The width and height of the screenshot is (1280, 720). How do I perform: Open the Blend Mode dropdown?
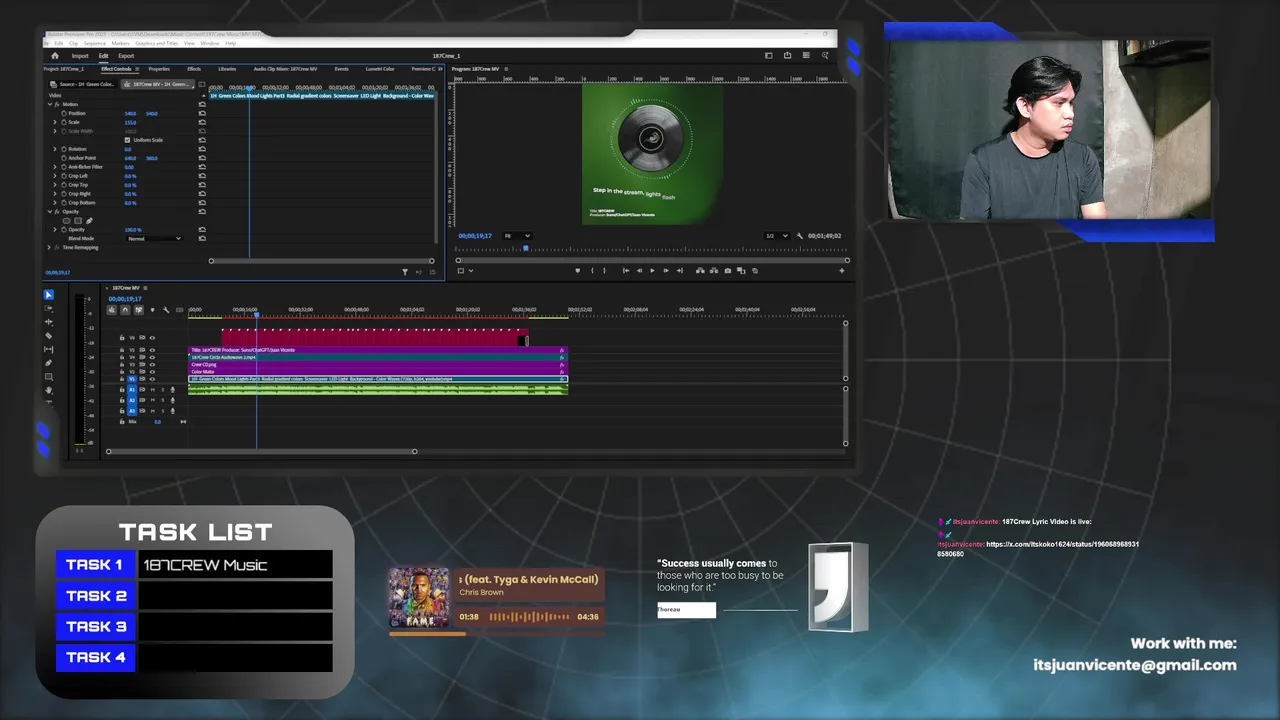tap(154, 238)
